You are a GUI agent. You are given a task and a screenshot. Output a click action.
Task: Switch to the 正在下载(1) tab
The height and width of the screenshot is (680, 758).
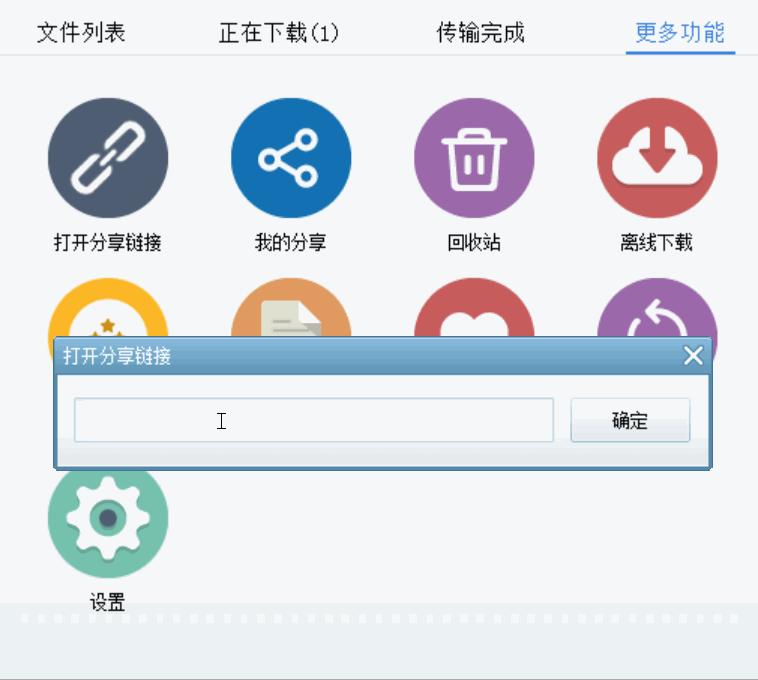coord(279,33)
